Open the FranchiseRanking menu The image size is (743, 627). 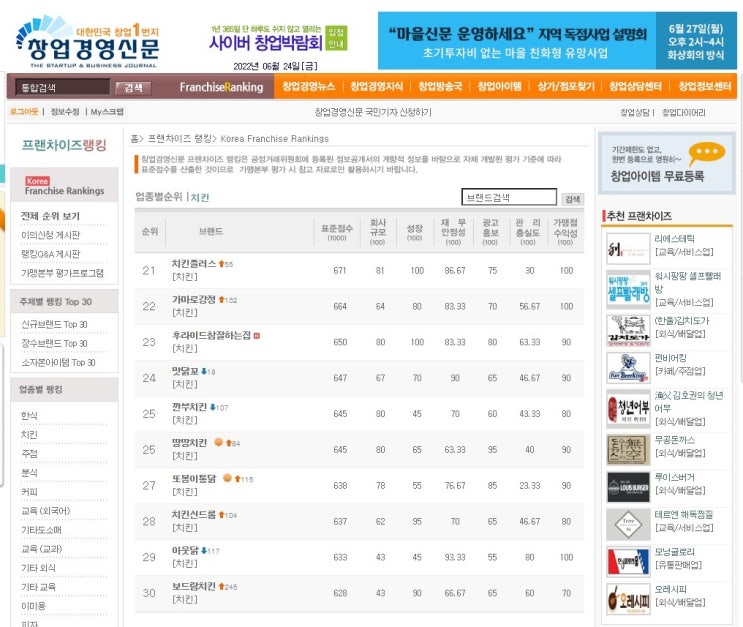(221, 87)
